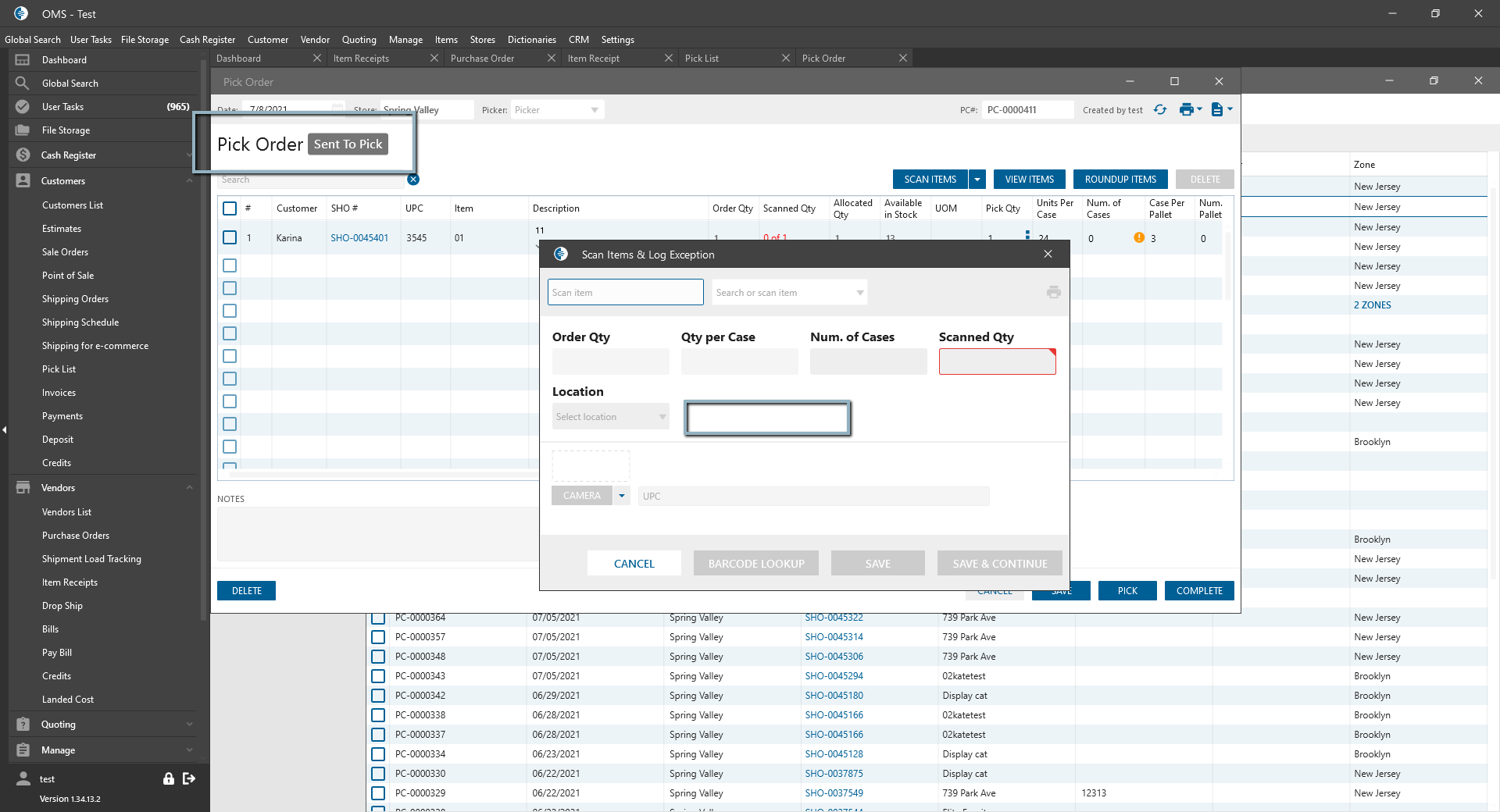1500x812 pixels.
Task: Select the checkbox for pick list PC-0000357
Action: [x=378, y=637]
